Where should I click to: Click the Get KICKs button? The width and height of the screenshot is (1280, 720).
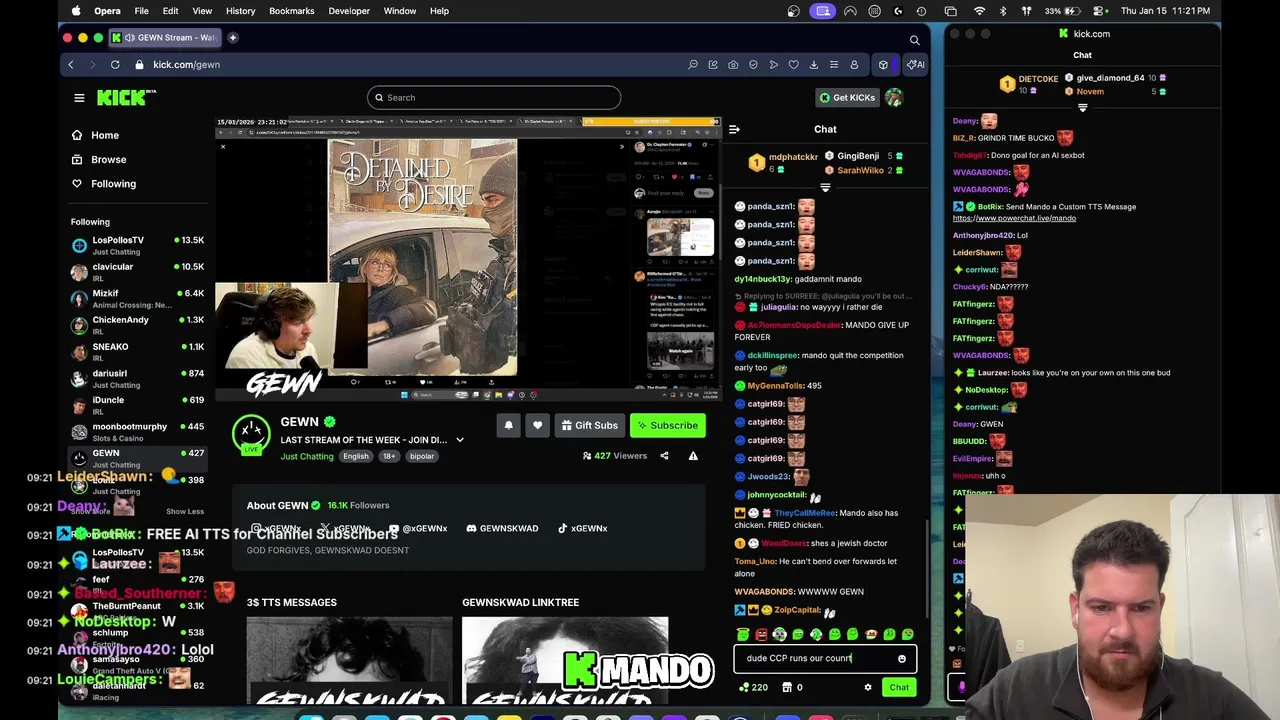(848, 98)
